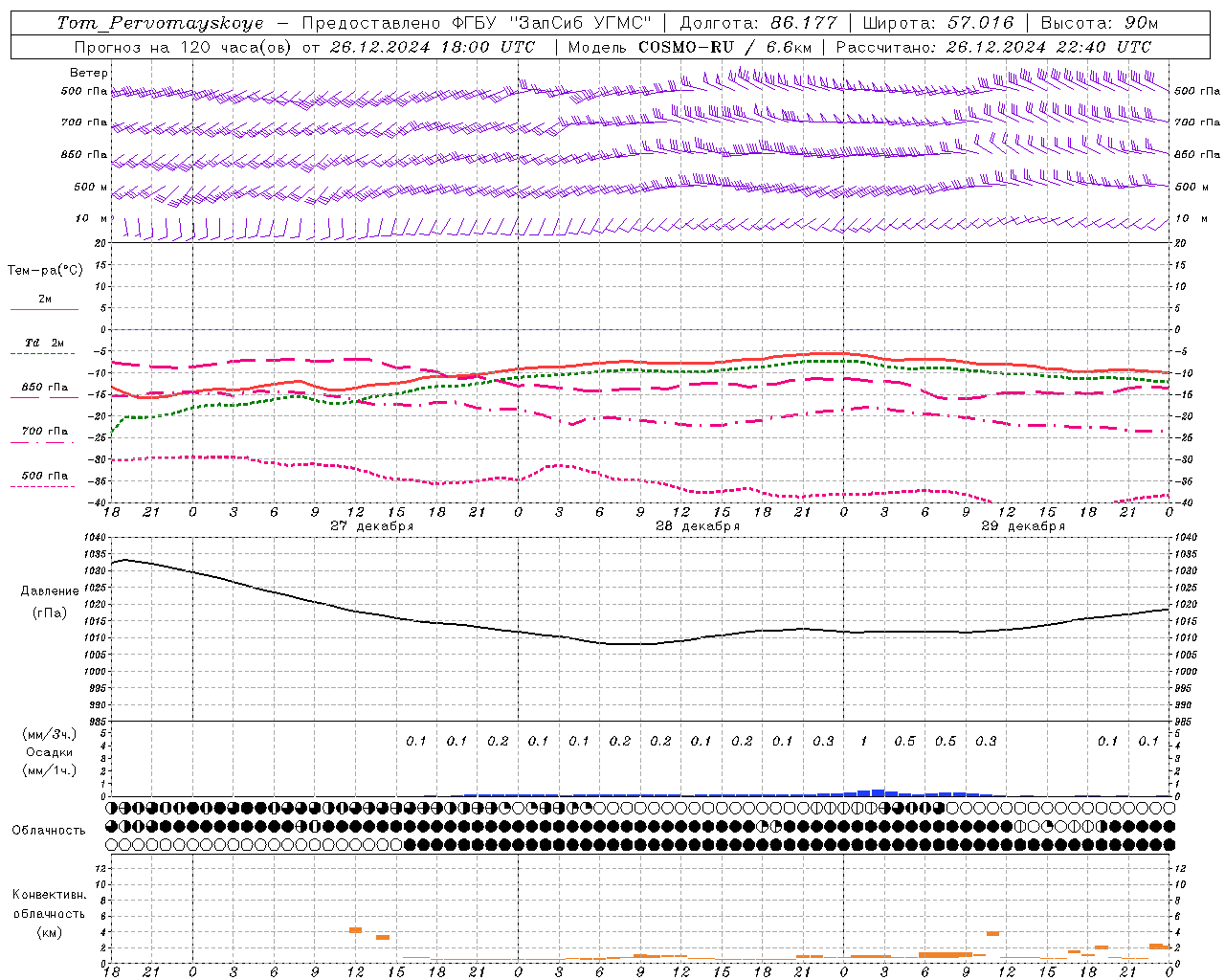Viewport: 1225px width, 980px height.
Task: Click the '(мм/1ч.)' precipitation unit label
Action: 50,770
